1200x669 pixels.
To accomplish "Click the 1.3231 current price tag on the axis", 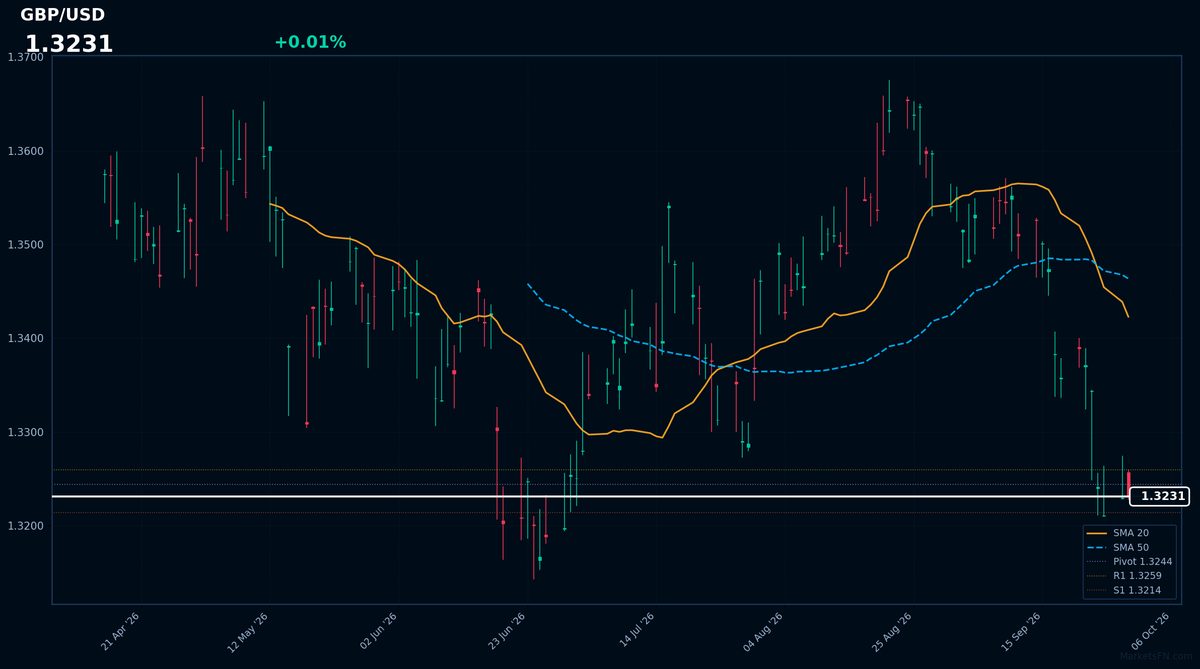I will point(1160,496).
